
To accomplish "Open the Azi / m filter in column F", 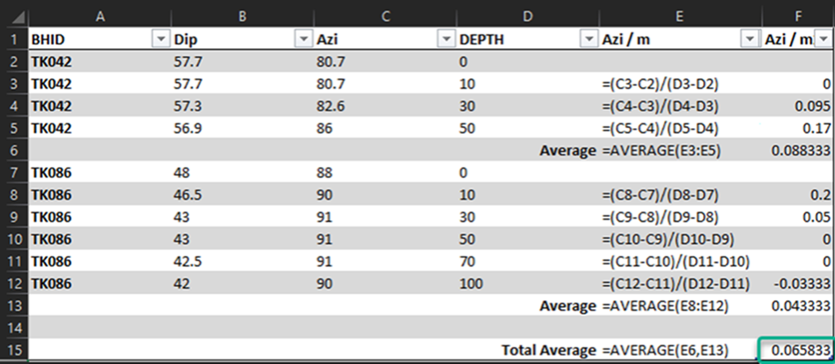I will [824, 39].
